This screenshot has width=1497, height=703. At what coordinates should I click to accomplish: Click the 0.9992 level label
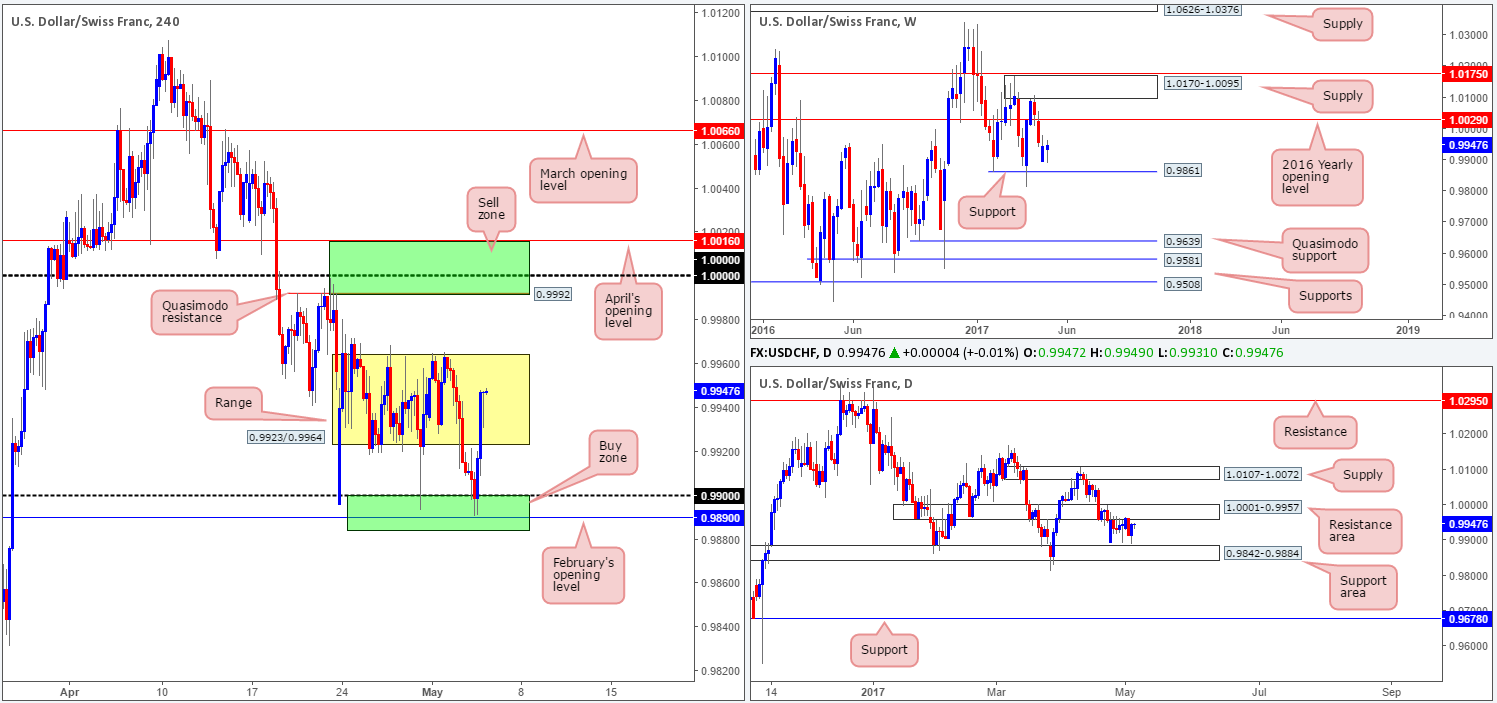tap(553, 295)
